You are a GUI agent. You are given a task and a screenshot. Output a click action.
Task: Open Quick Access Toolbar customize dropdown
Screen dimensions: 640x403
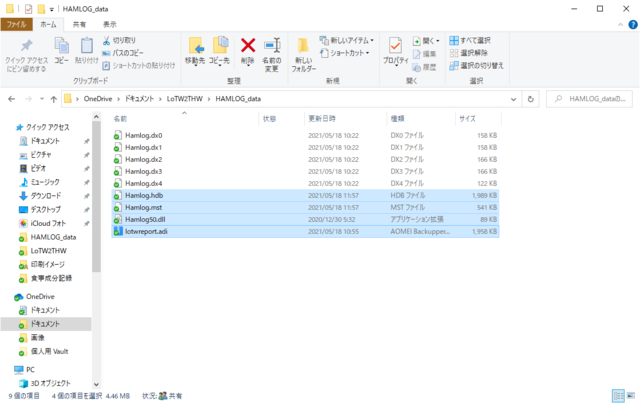pyautogui.click(x=52, y=9)
